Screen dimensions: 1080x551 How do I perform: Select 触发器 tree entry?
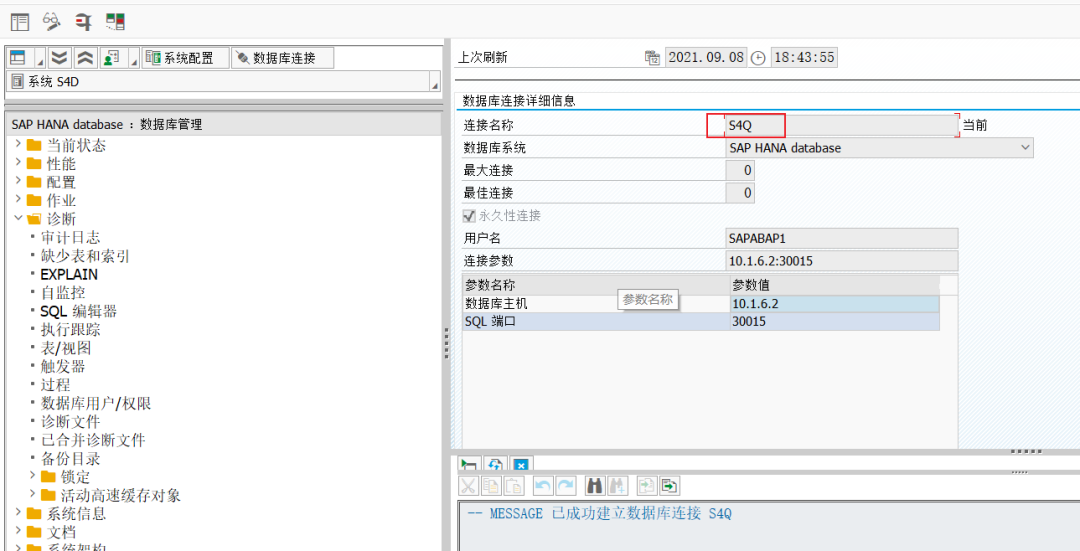pos(63,366)
